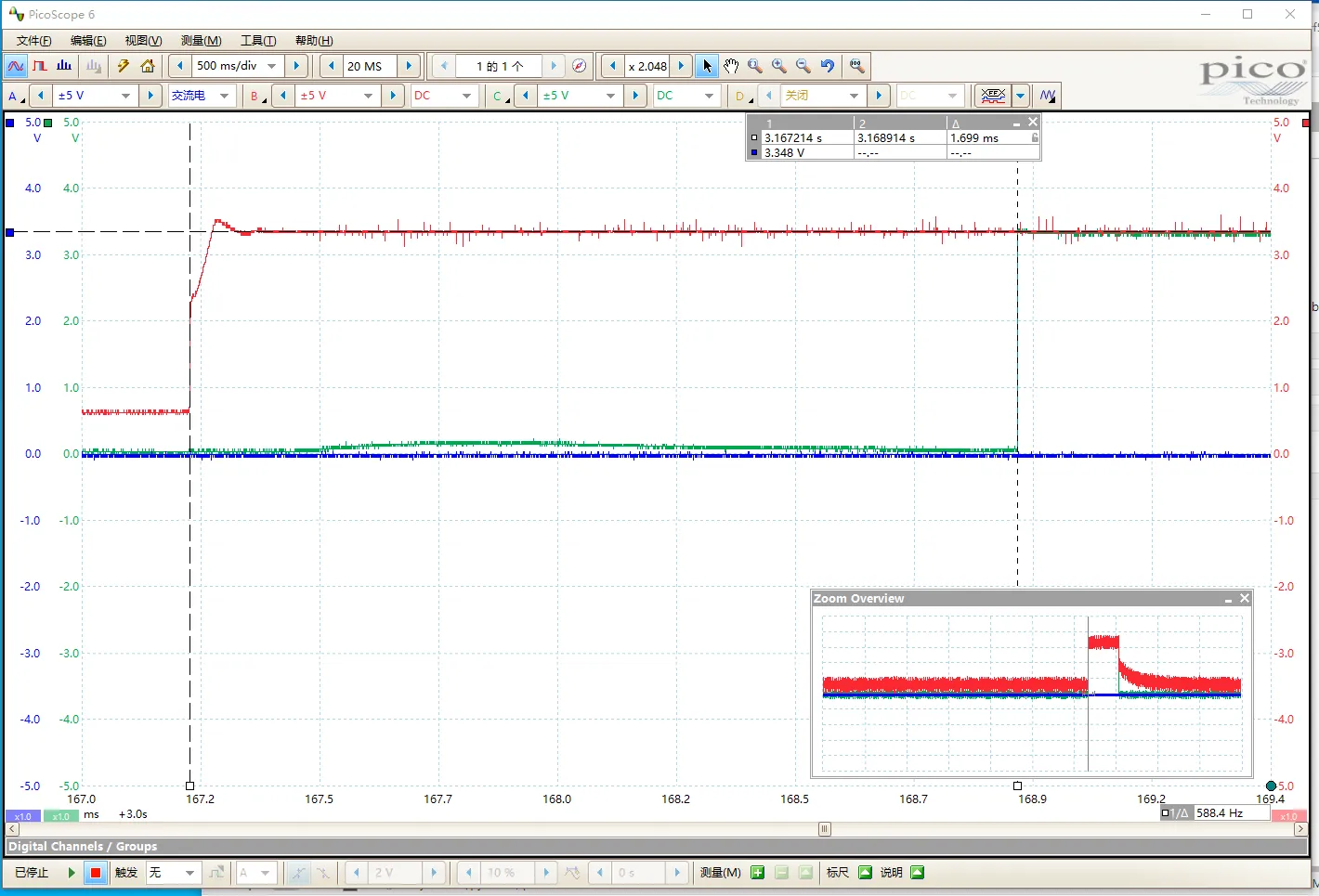Viewport: 1319px width, 896px height.
Task: Open channel A coupling 交流电 dropdown
Action: coord(224,96)
